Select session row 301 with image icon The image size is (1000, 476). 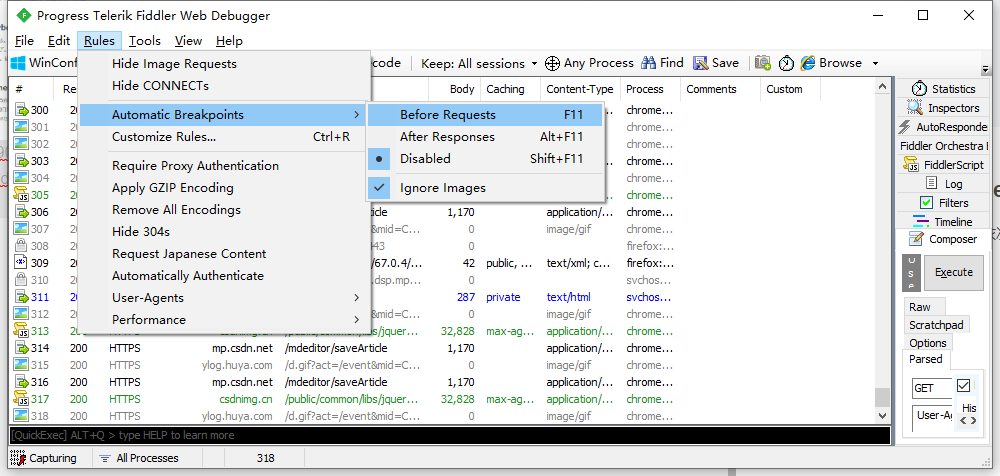coord(22,127)
